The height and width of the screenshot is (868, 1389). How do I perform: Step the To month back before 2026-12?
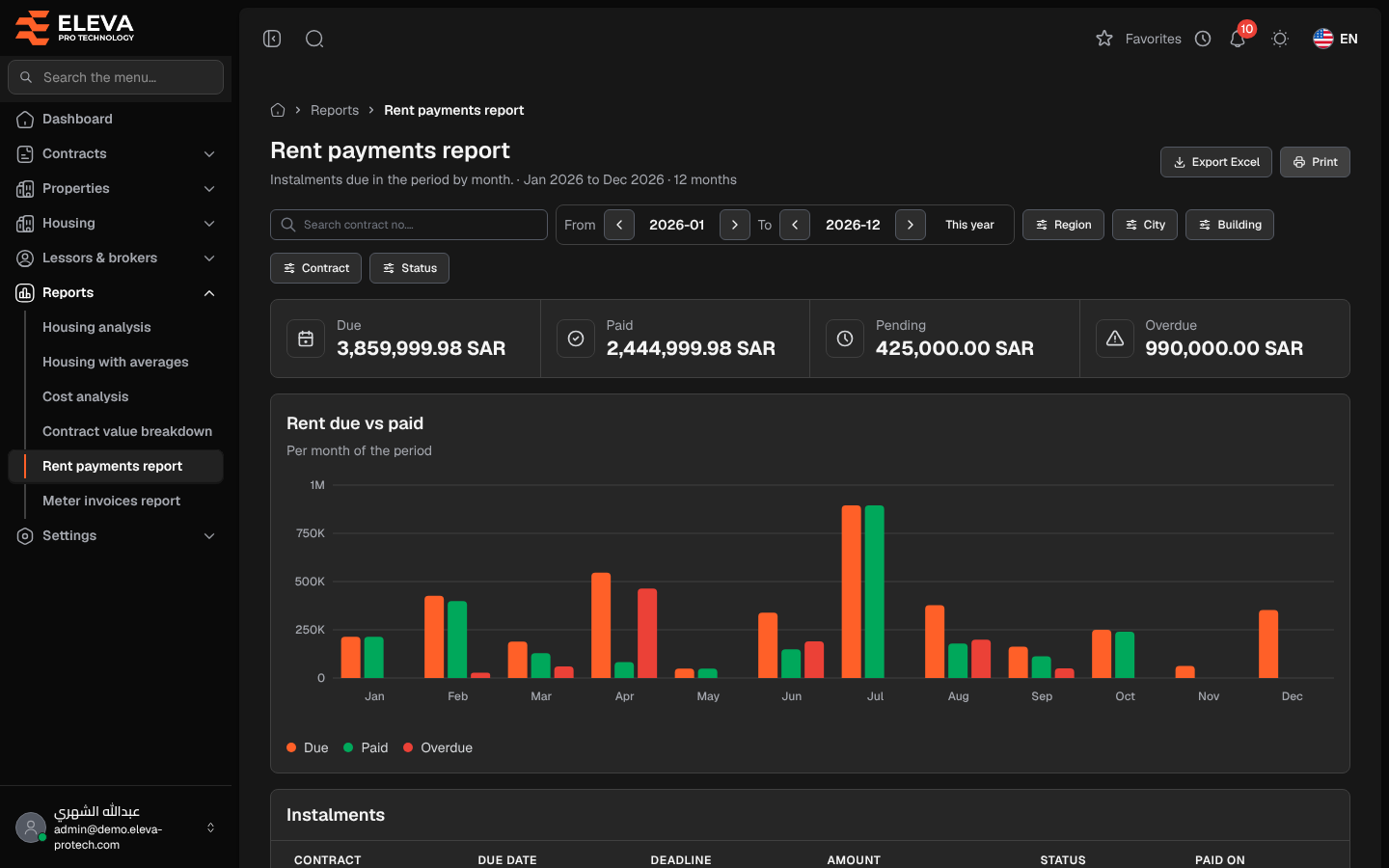[x=795, y=225]
